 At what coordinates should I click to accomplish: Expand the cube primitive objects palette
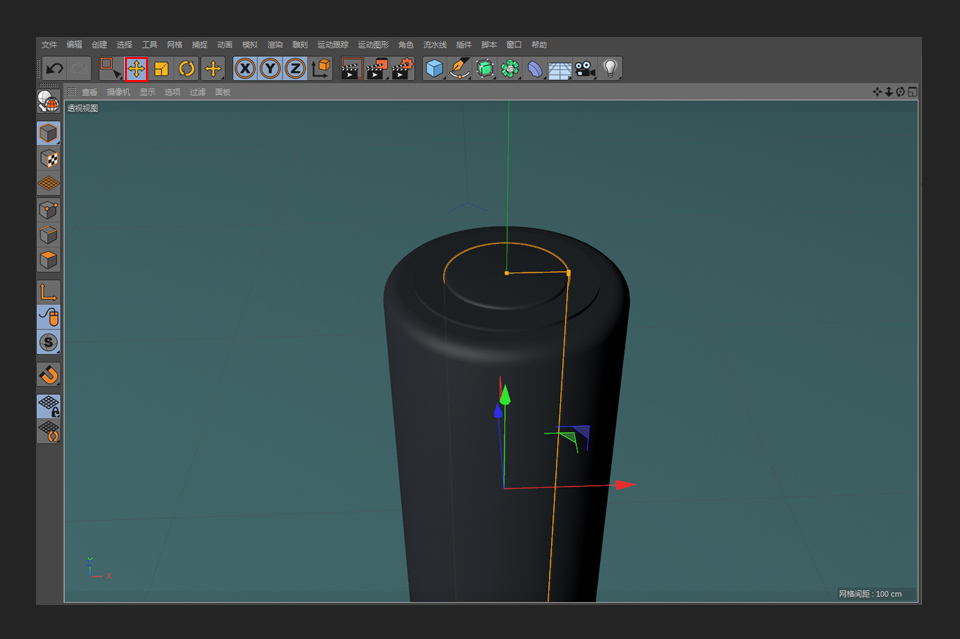click(x=434, y=69)
